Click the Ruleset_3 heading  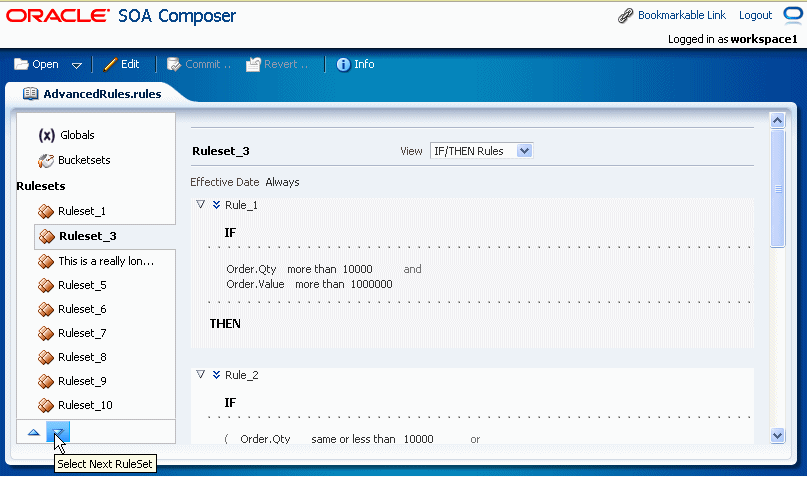221,151
